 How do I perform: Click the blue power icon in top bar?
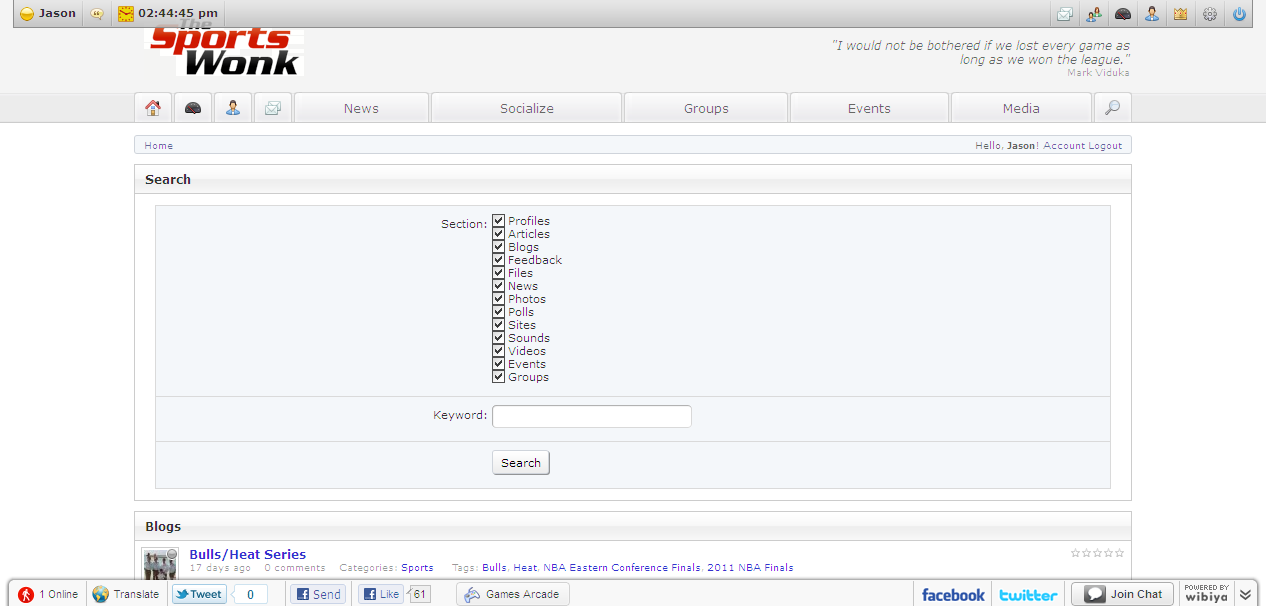pos(1239,14)
